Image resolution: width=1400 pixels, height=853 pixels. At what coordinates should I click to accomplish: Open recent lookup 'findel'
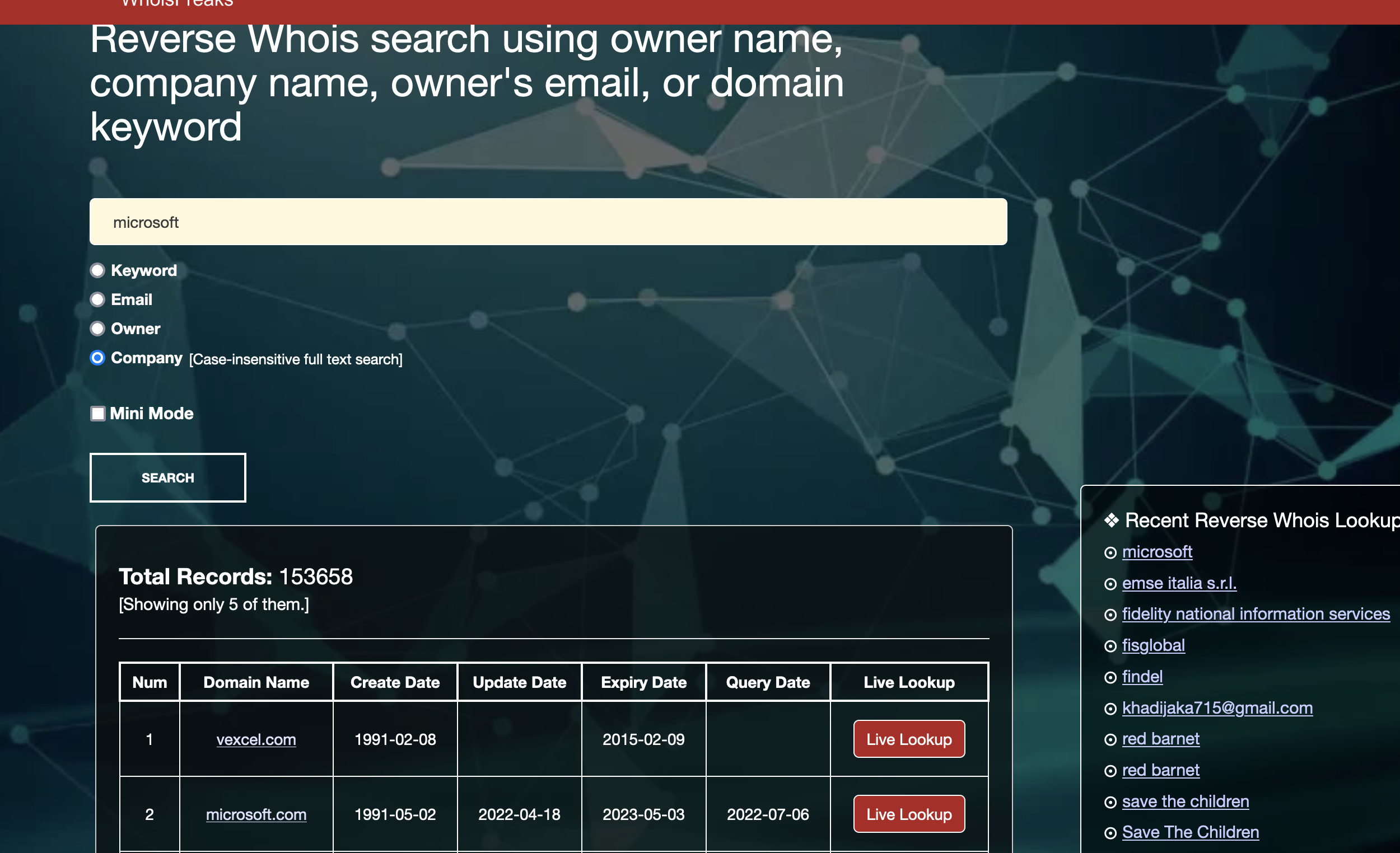[x=1142, y=676]
